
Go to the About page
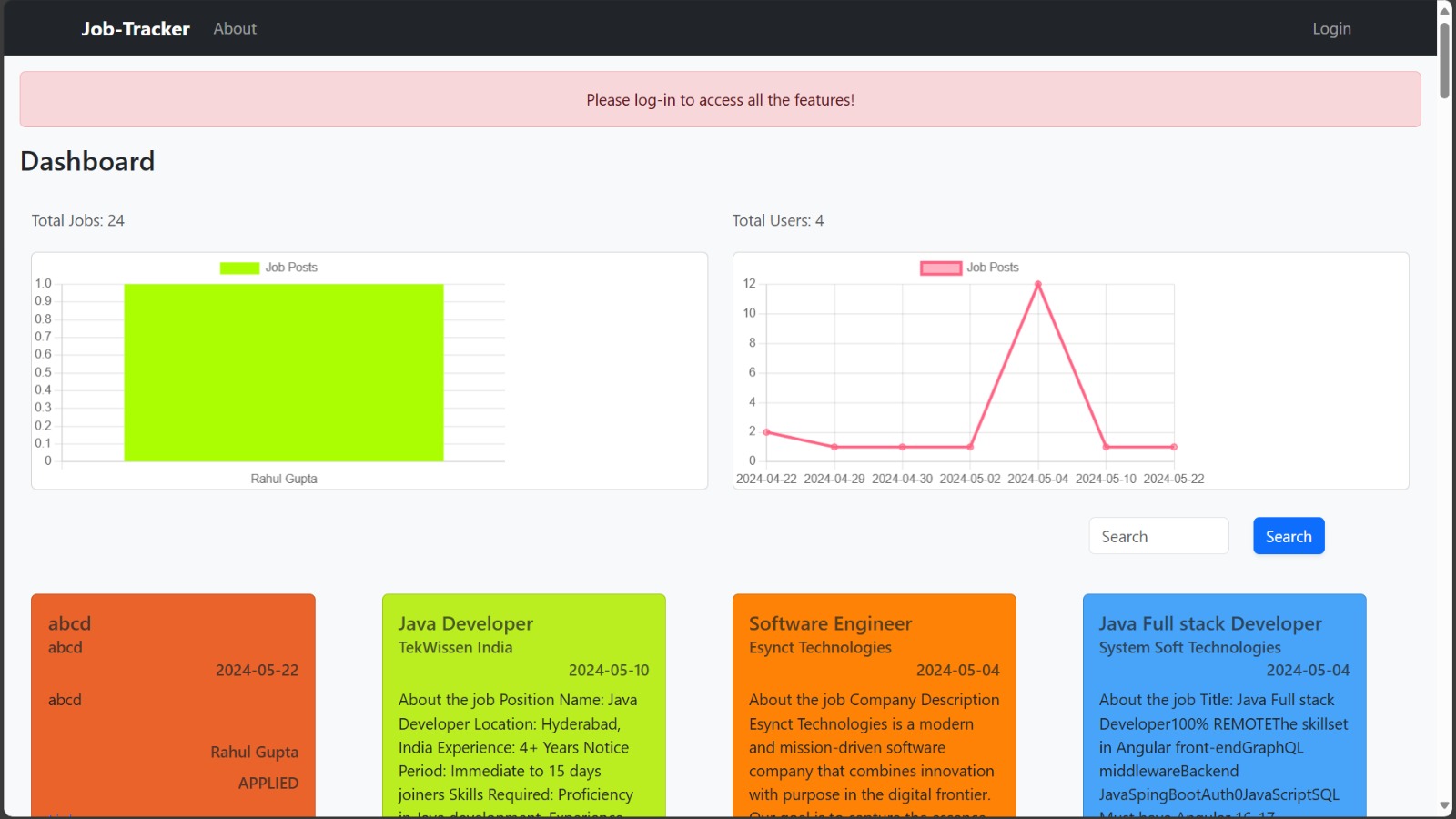tap(235, 28)
